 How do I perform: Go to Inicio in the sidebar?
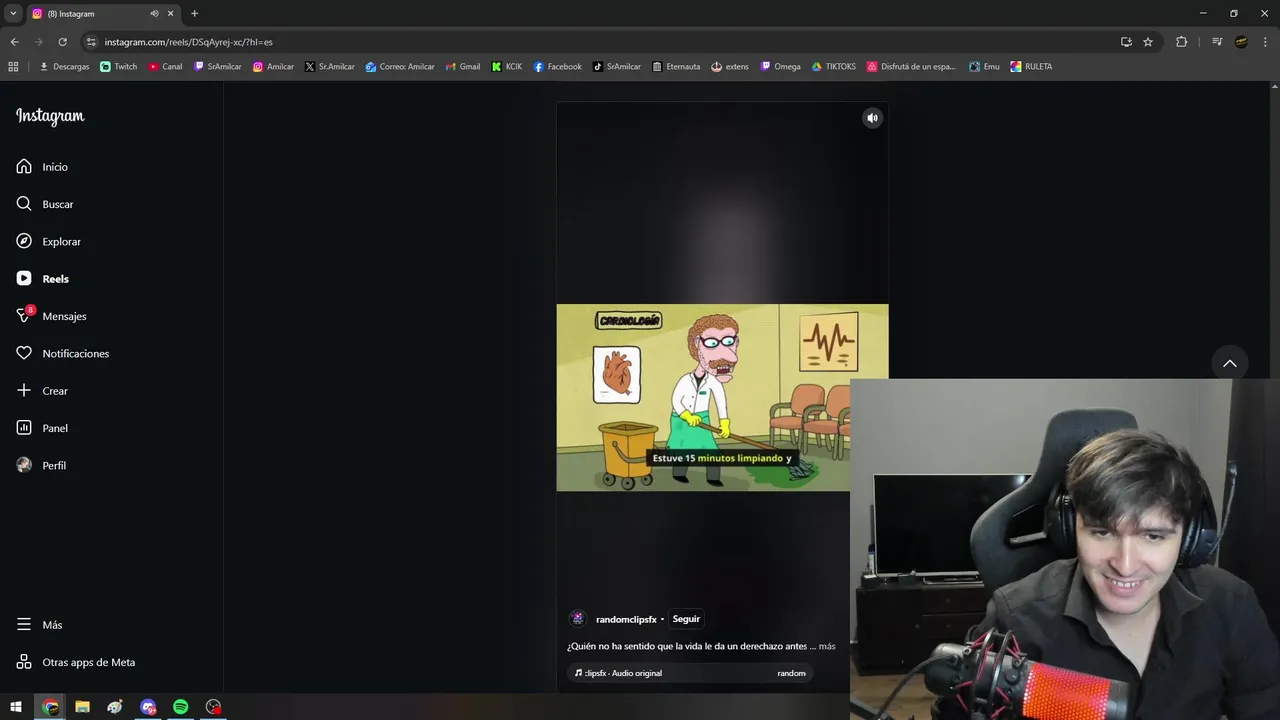[42, 167]
